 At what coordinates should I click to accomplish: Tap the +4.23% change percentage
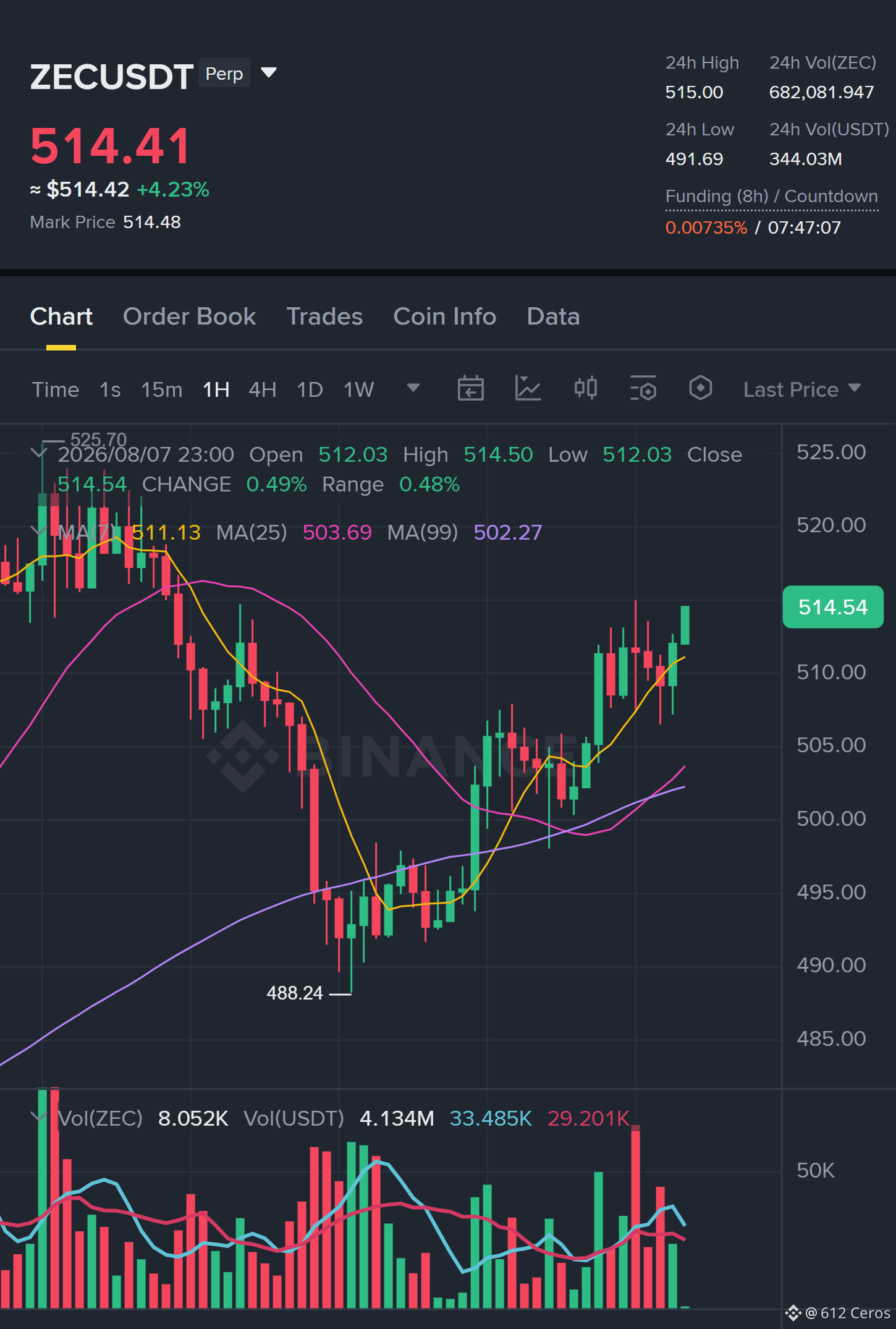(x=173, y=189)
